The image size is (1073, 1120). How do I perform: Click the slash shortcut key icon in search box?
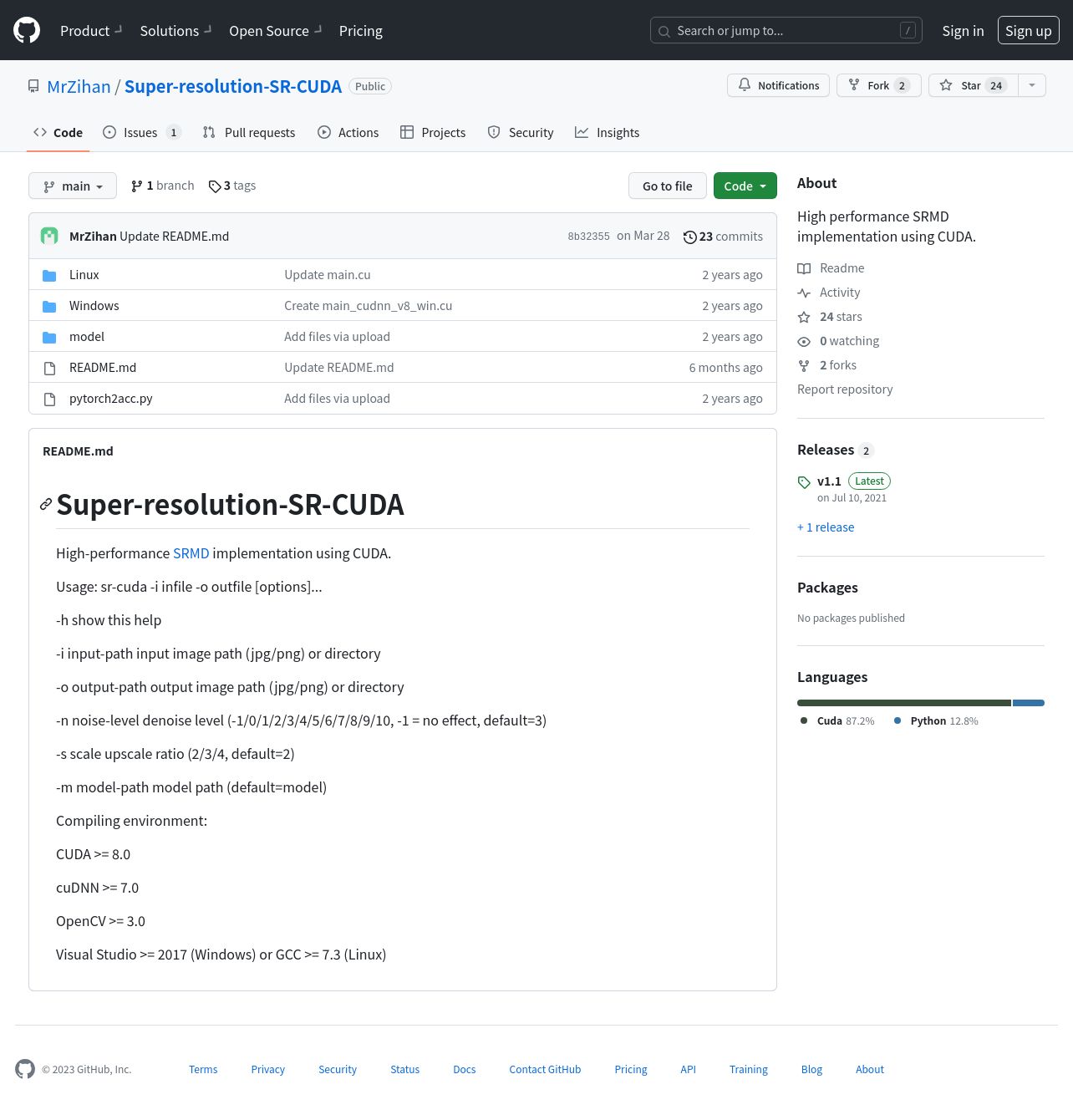click(908, 30)
